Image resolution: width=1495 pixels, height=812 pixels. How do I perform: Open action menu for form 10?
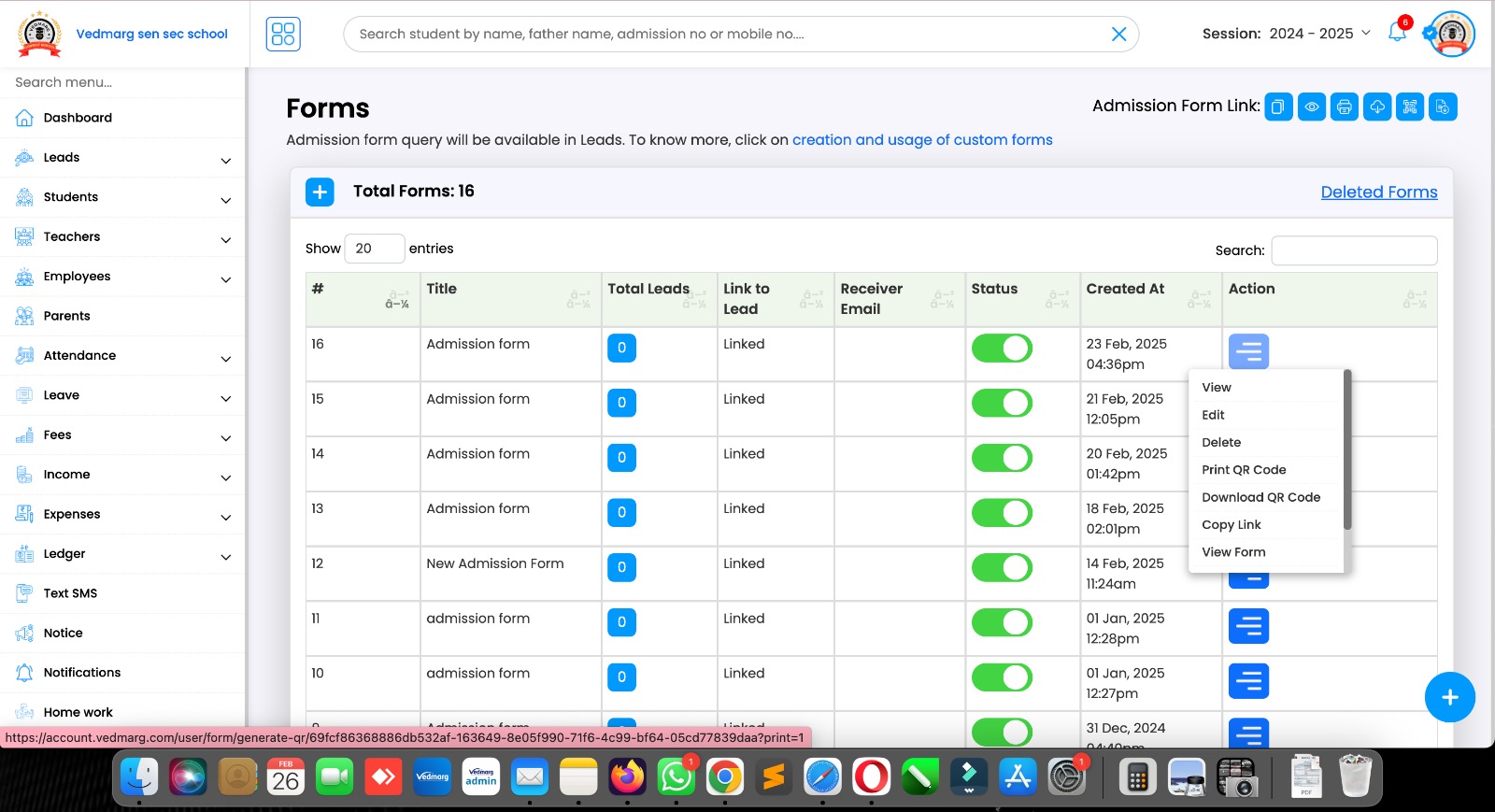tap(1248, 681)
